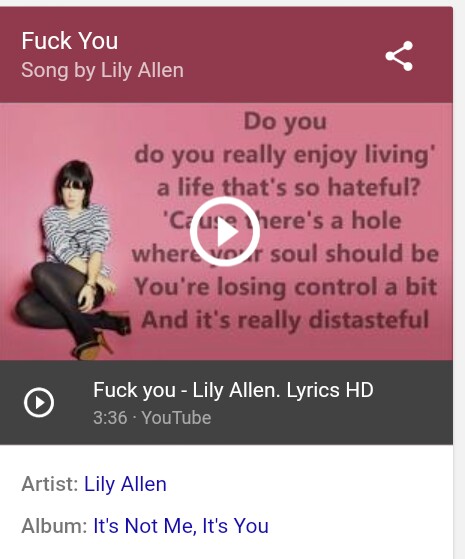Click the singer's photo in the thumbnail
Image resolution: width=465 pixels, height=559 pixels.
71,260
